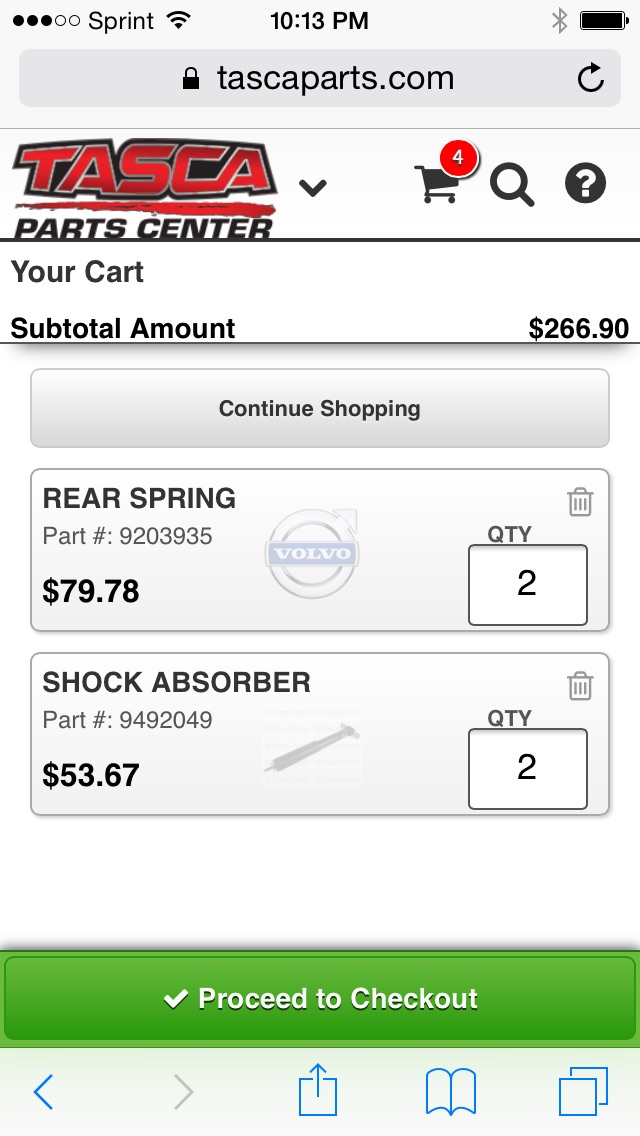640x1136 pixels.
Task: Remove Shock Absorber with trash icon
Action: pos(580,686)
